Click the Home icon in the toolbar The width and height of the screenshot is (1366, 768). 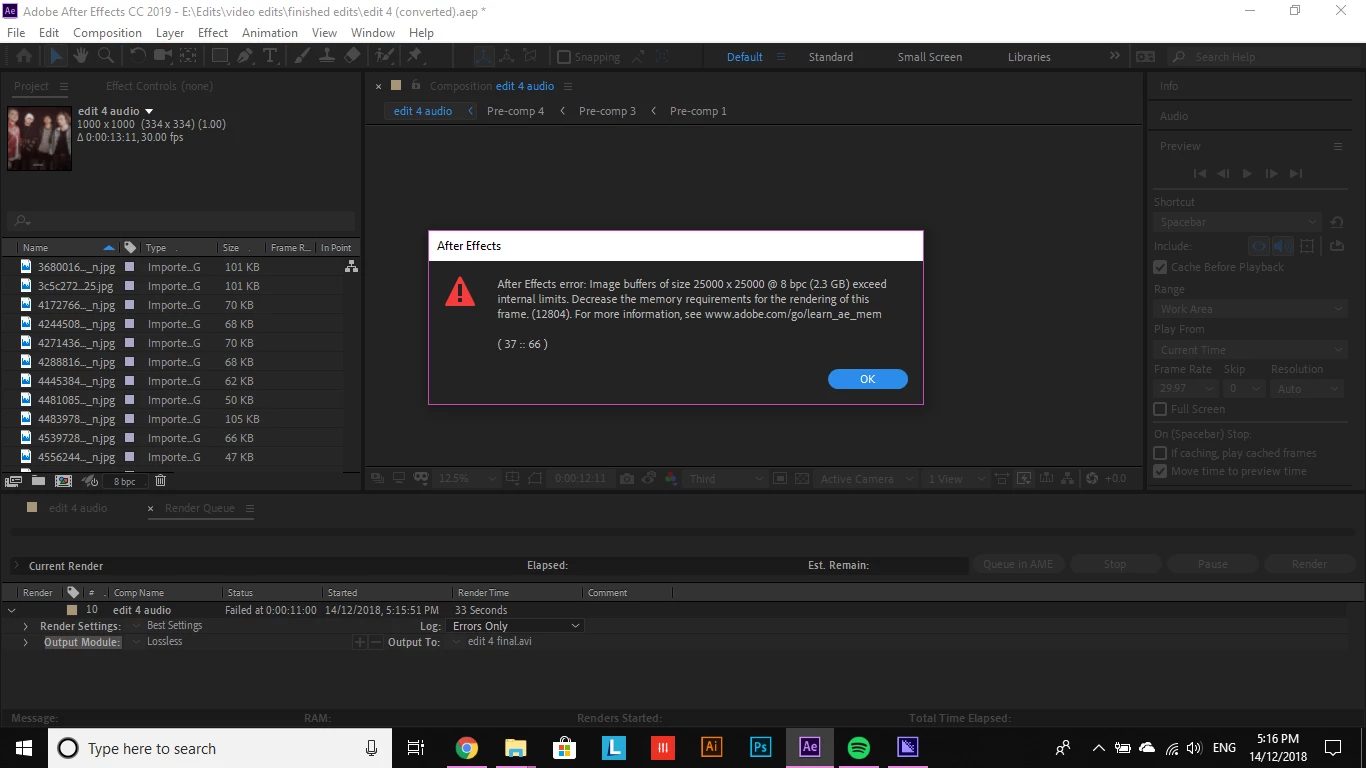24,57
